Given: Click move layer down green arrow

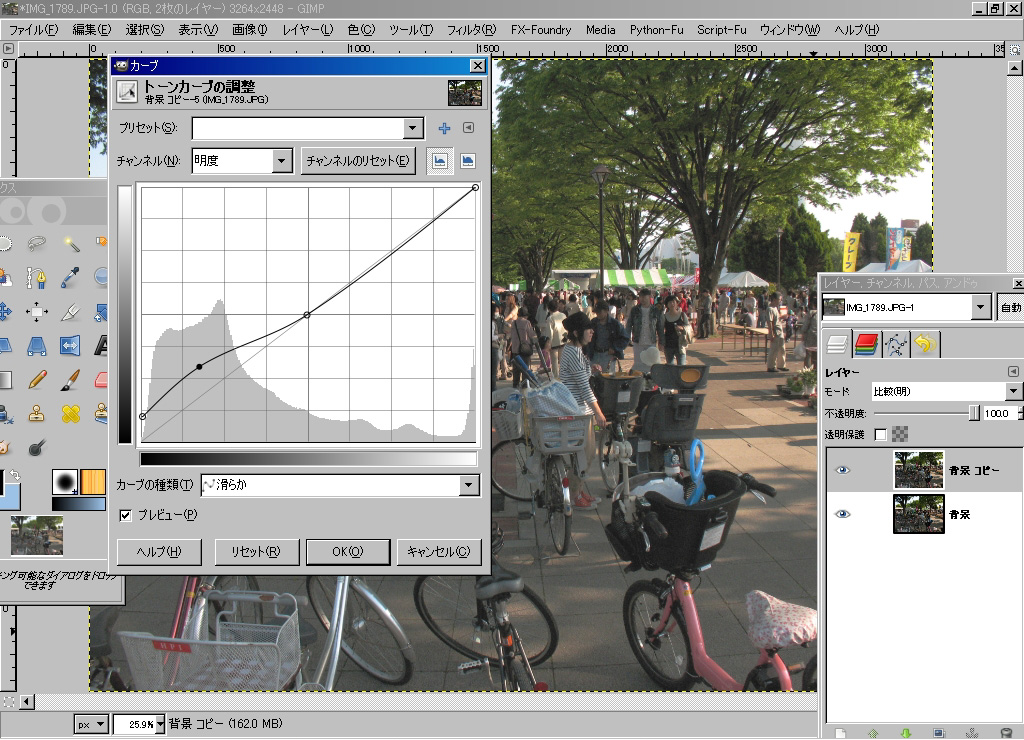Looking at the screenshot, I should pos(905,733).
